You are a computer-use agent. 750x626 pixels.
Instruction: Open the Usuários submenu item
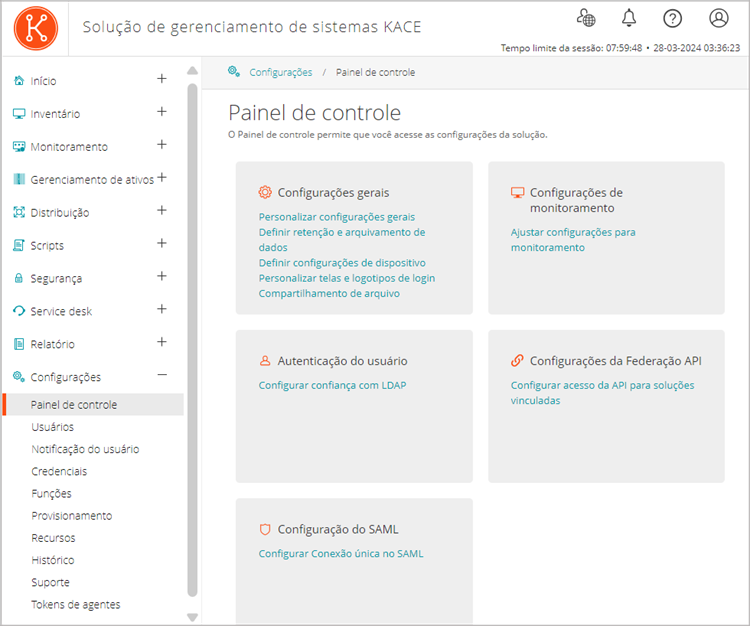click(x=53, y=427)
